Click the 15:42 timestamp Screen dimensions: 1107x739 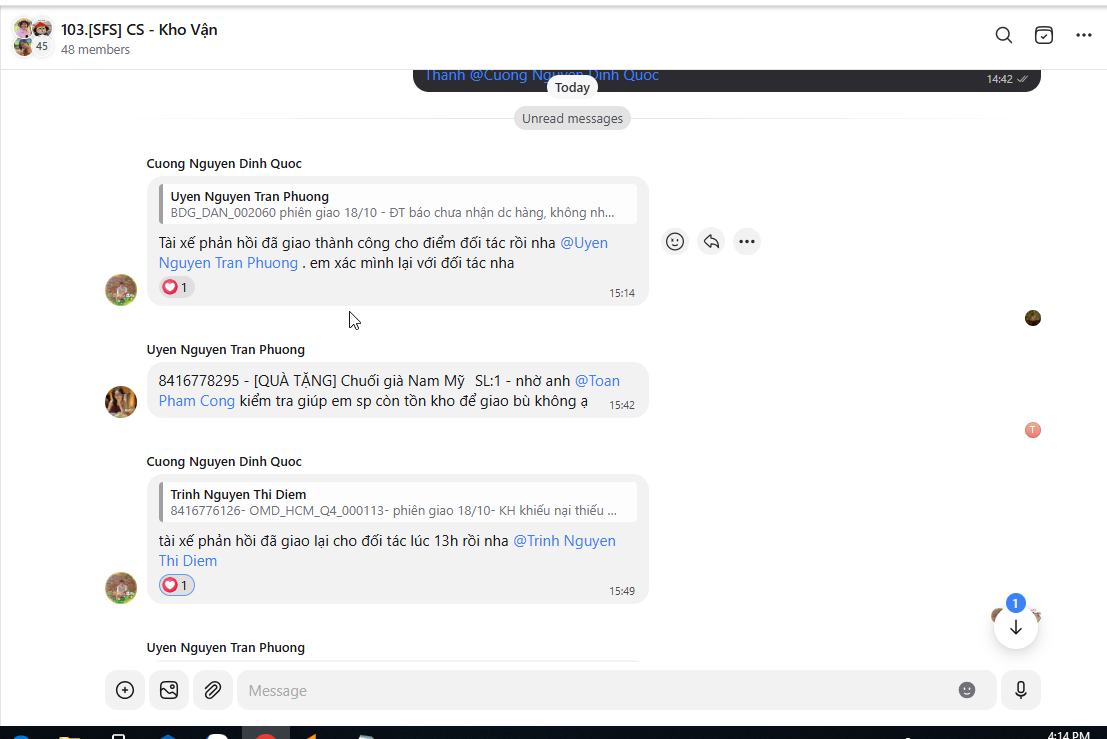click(x=622, y=405)
